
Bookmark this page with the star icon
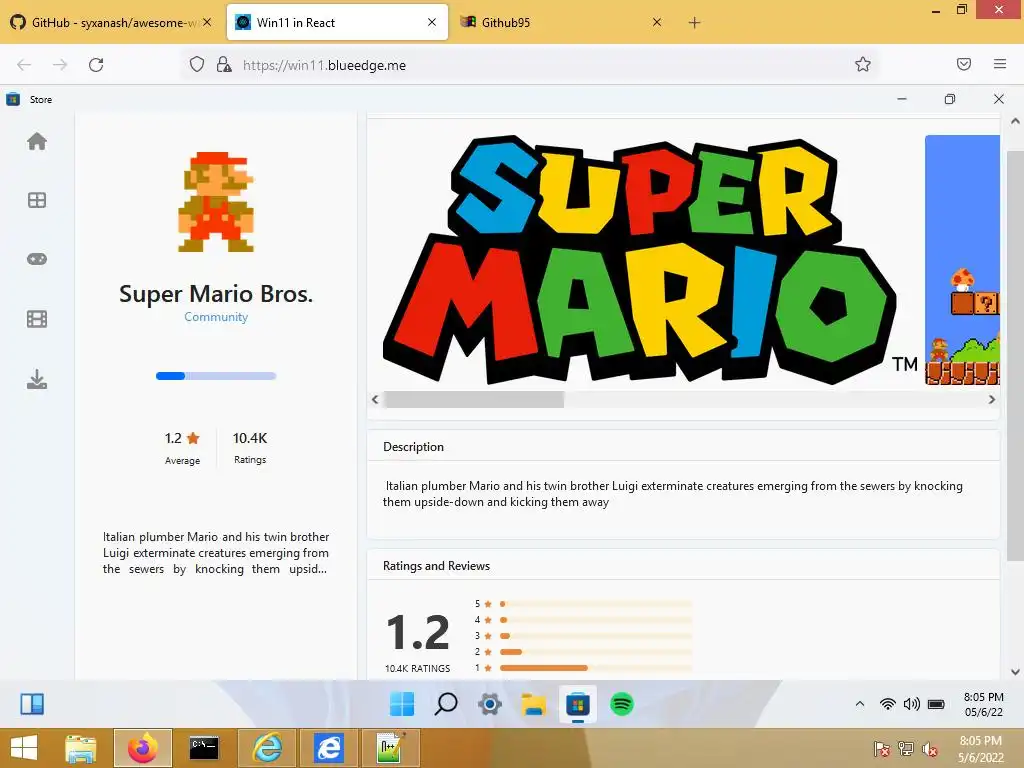pos(863,64)
